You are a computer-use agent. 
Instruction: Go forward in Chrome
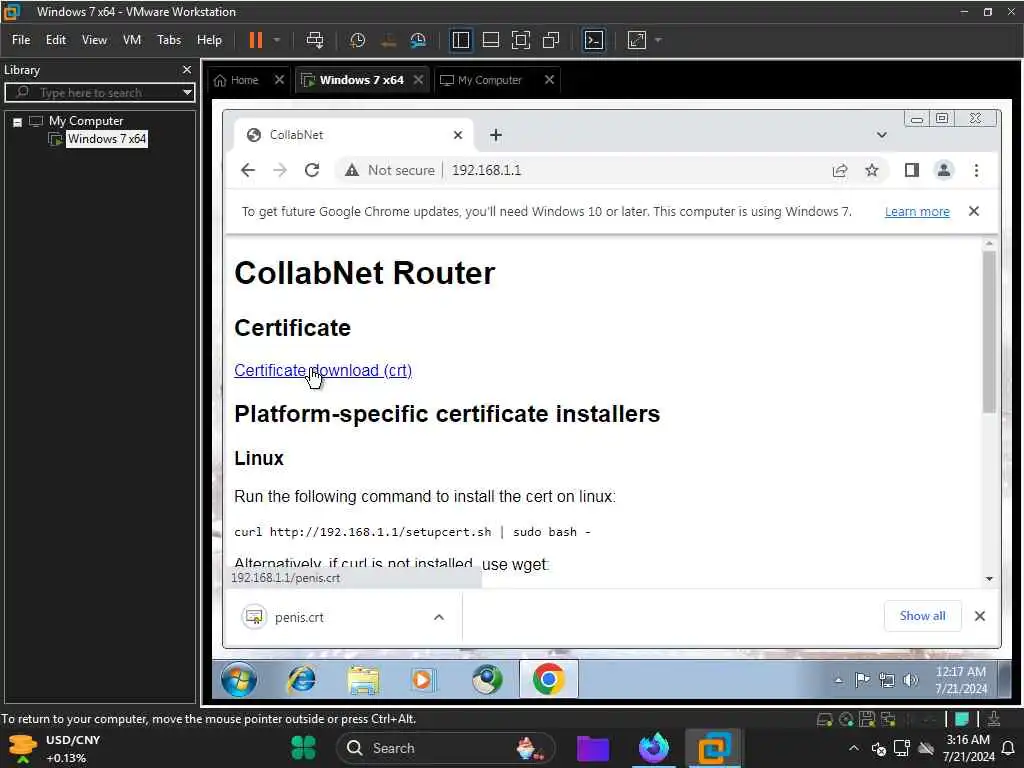tap(280, 170)
